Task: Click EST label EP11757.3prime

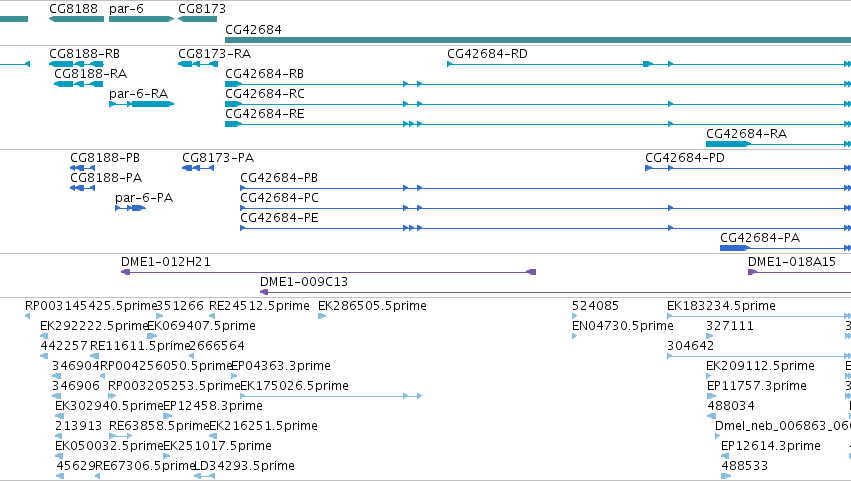Action: (757, 386)
